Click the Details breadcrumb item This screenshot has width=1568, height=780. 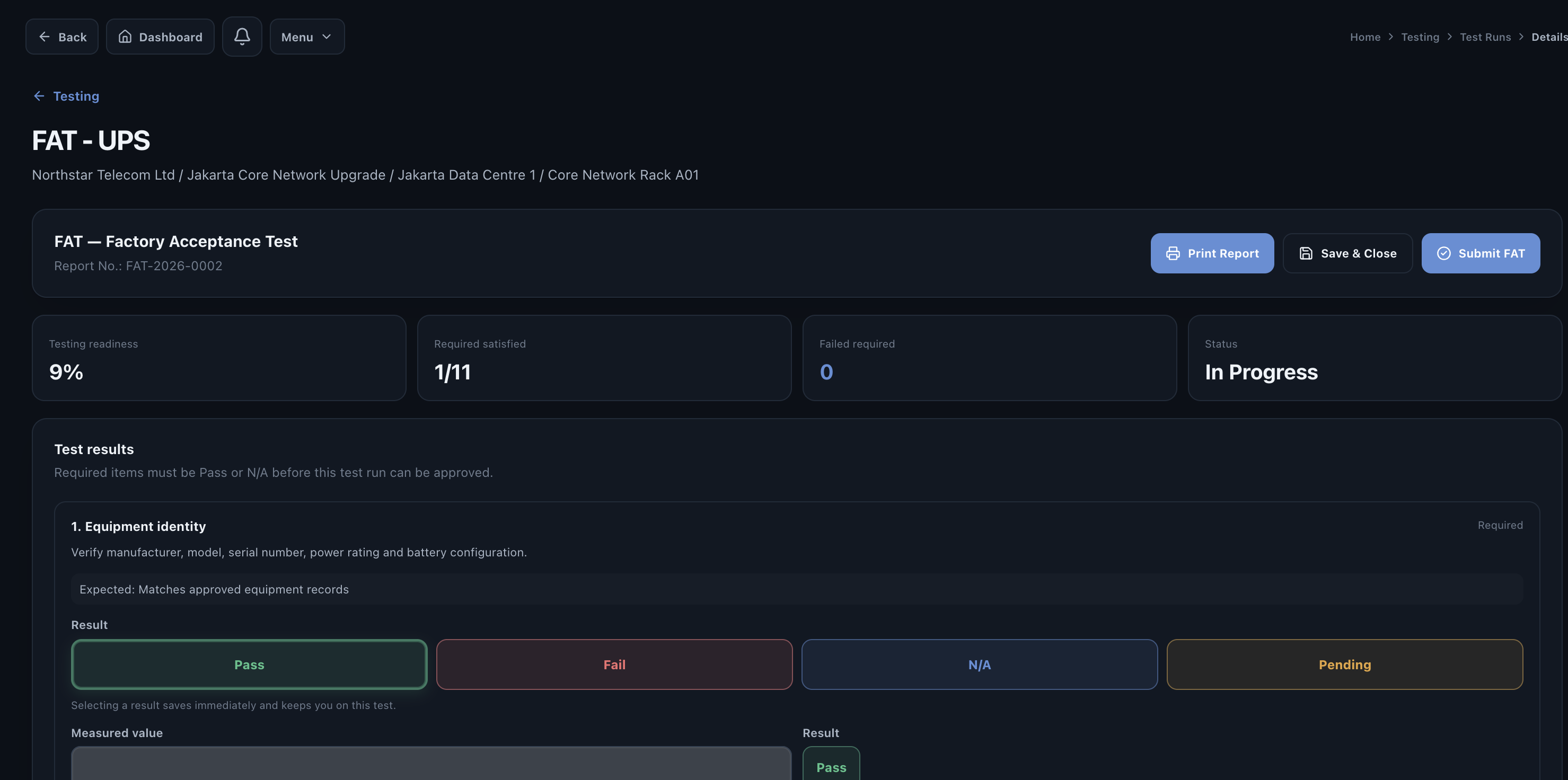1549,37
